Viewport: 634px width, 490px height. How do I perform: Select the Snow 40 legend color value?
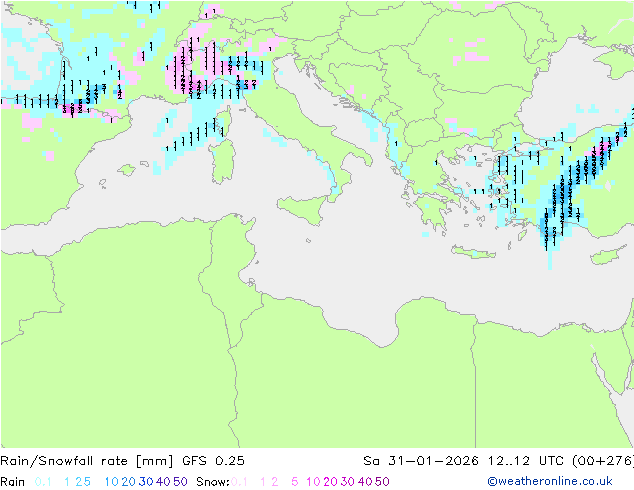point(365,482)
